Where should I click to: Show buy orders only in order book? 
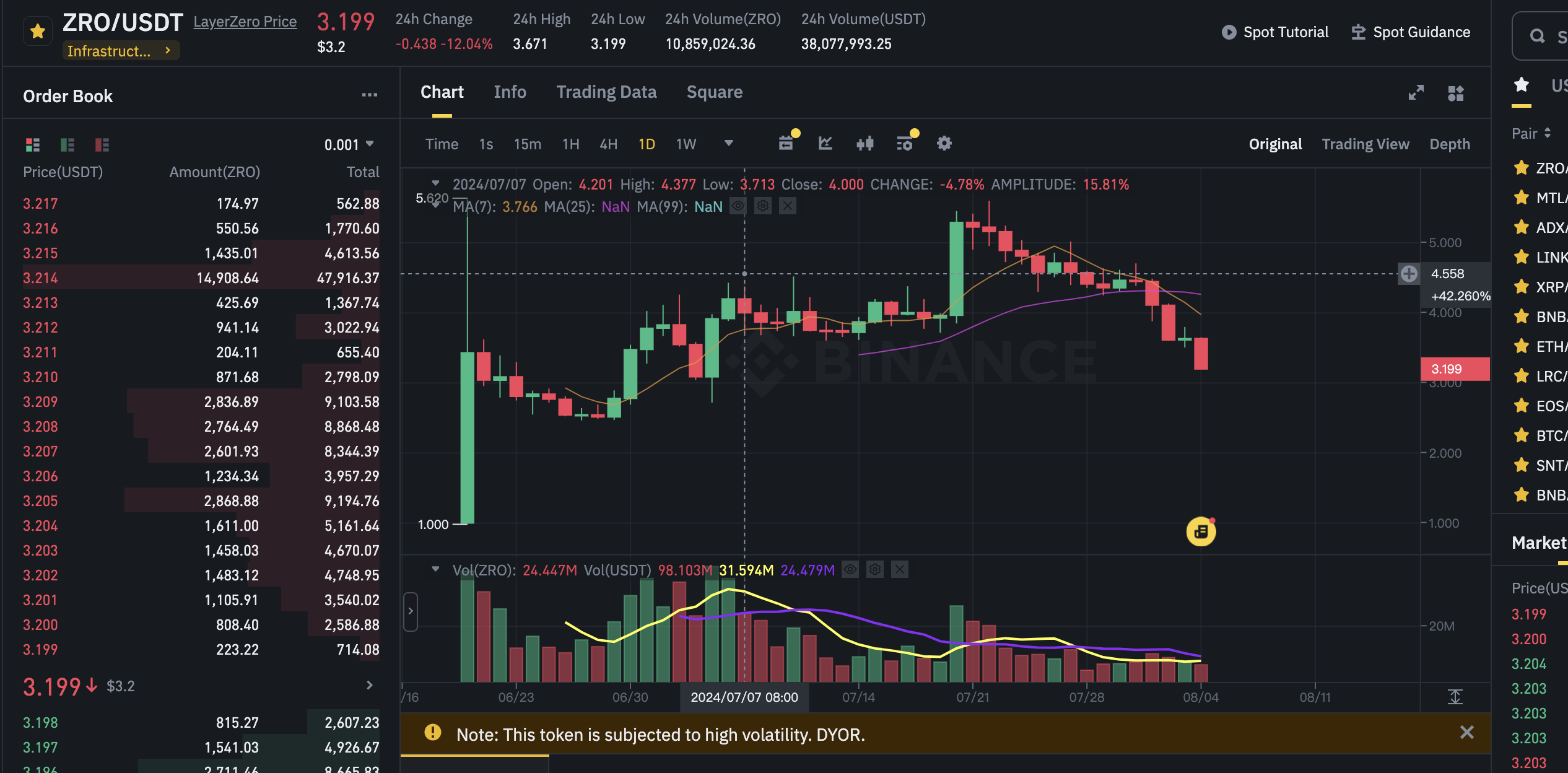[x=68, y=145]
